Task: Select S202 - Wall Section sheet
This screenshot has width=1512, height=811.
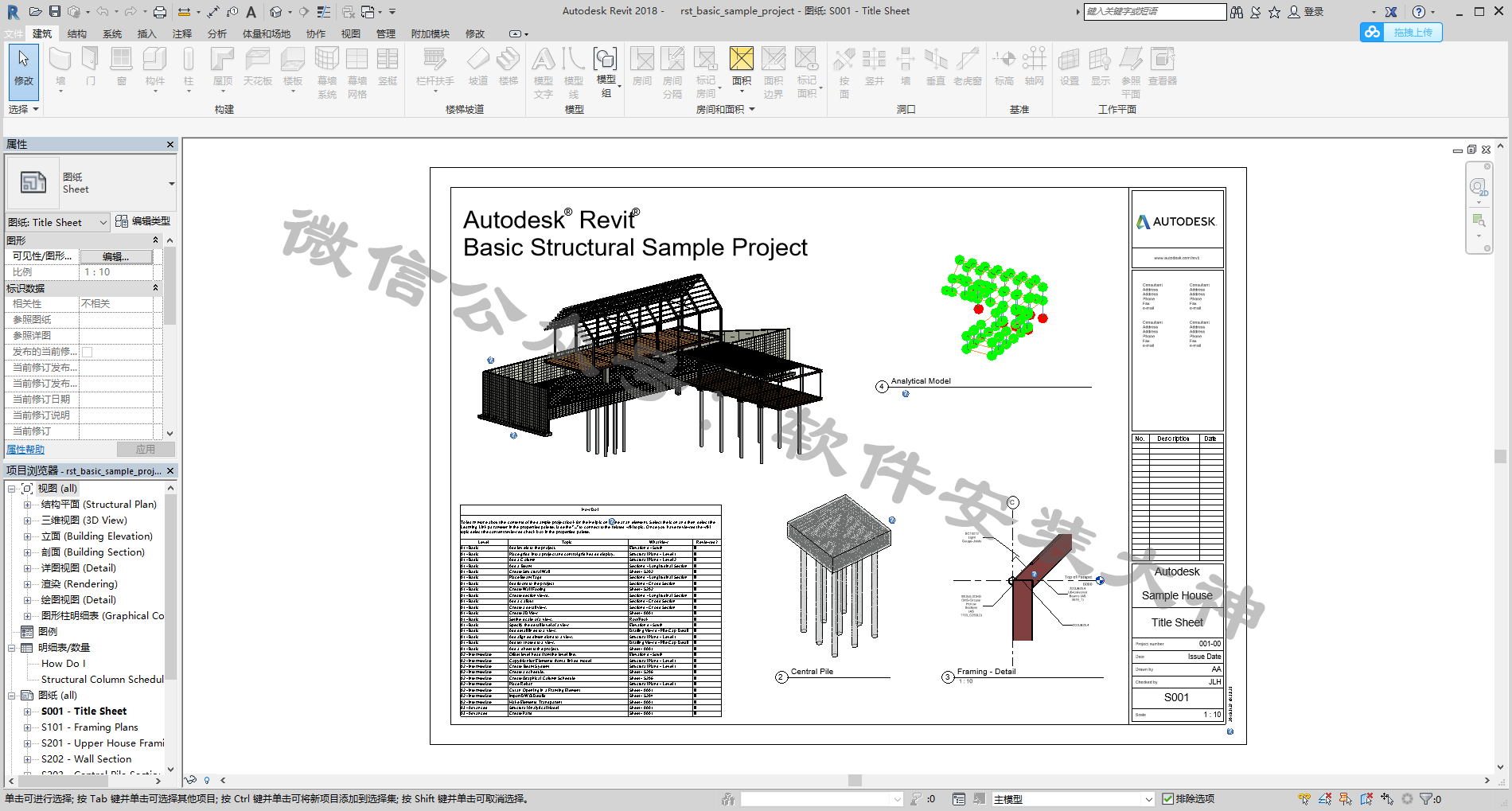Action: click(86, 759)
